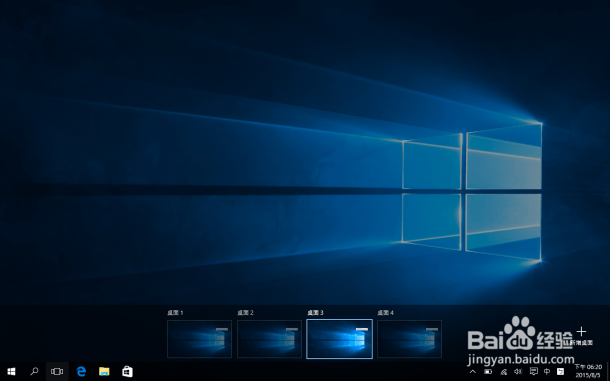This screenshot has height=381, width=610.
Task: Add a new virtual desktop
Action: click(581, 336)
